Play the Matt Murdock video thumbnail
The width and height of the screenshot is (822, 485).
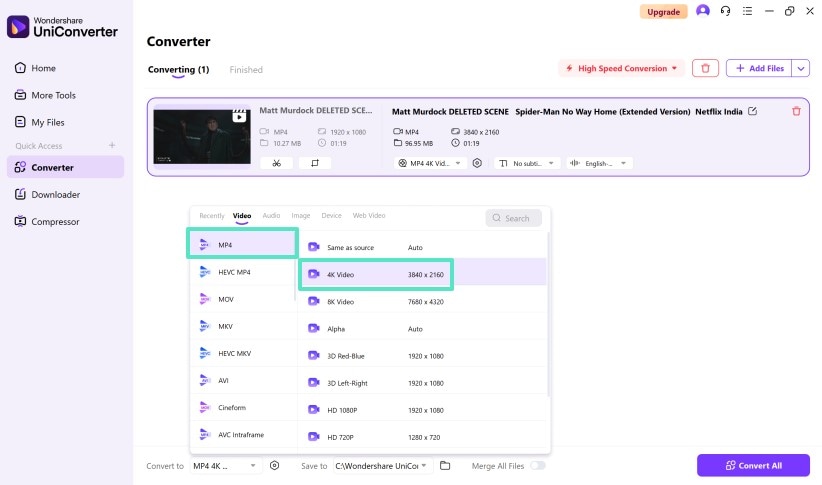click(x=202, y=136)
